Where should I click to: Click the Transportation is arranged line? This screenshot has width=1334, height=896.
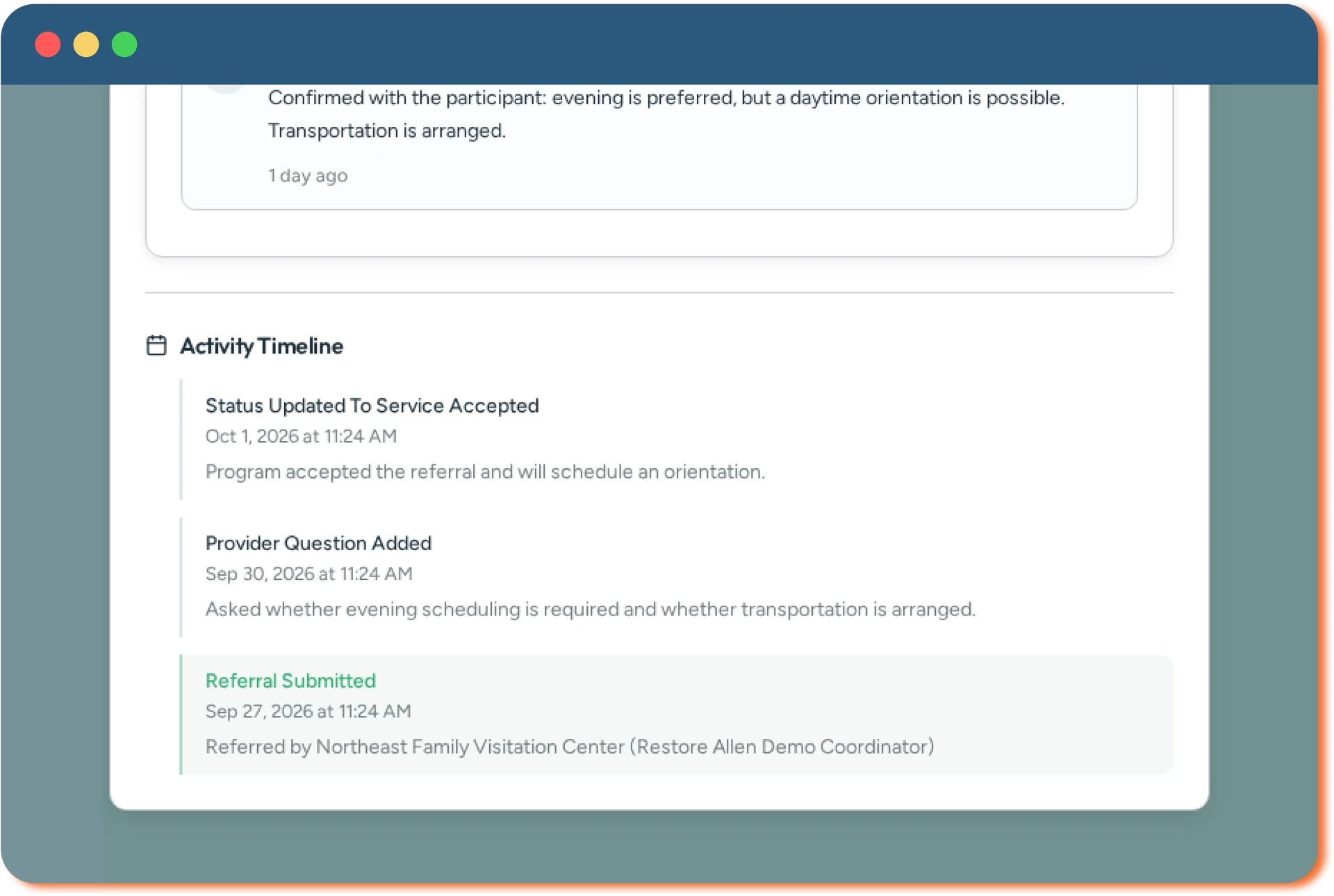tap(387, 131)
